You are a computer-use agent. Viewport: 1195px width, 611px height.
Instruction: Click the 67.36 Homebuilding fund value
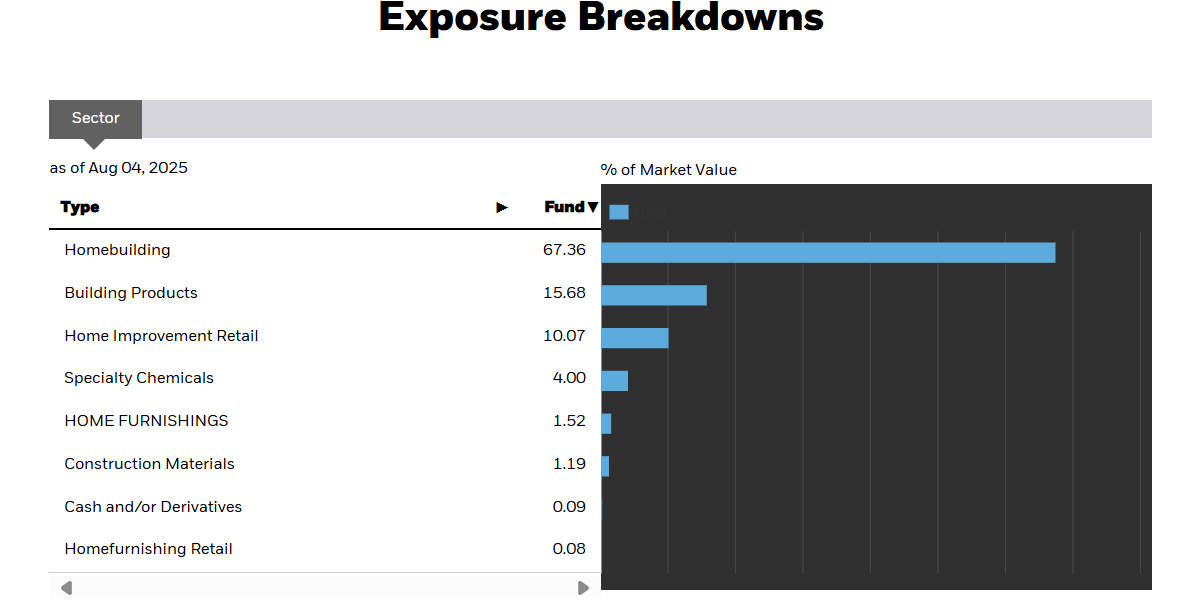click(x=564, y=250)
